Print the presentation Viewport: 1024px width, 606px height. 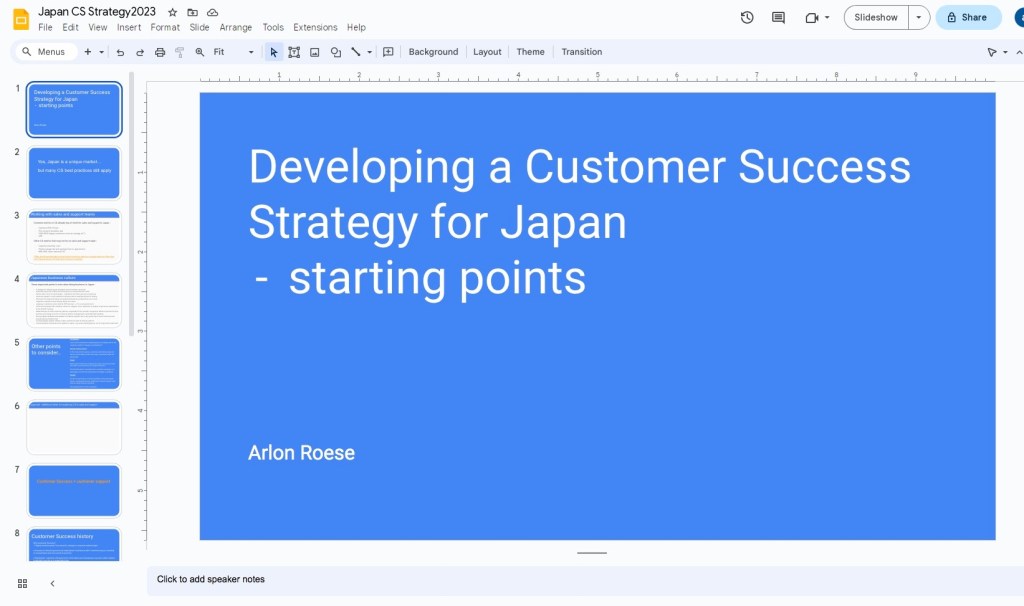coord(160,51)
